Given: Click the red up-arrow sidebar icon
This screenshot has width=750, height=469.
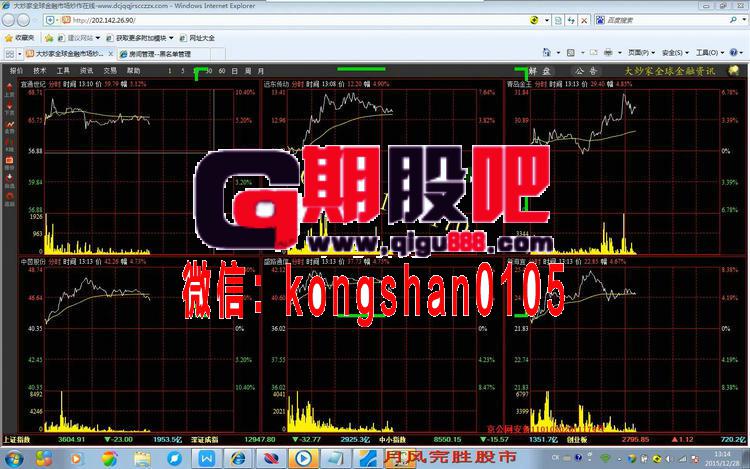Looking at the screenshot, I should point(9,89).
